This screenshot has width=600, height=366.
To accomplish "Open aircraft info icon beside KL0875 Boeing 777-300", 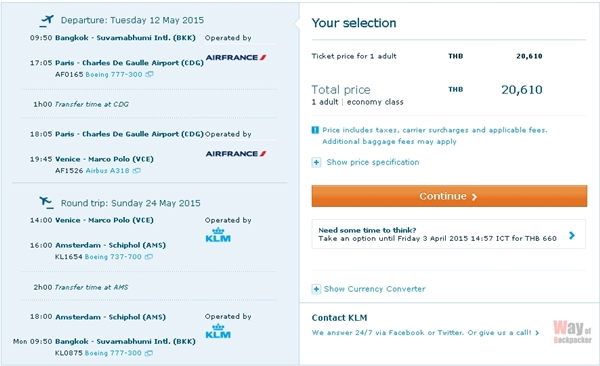I will (149, 353).
